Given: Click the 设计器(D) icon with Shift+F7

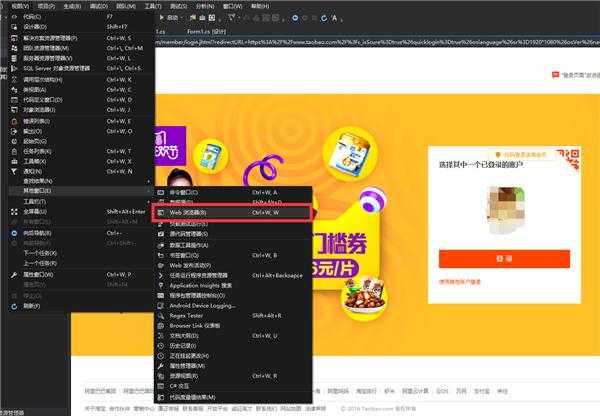Looking at the screenshot, I should pyautogui.click(x=14, y=27).
